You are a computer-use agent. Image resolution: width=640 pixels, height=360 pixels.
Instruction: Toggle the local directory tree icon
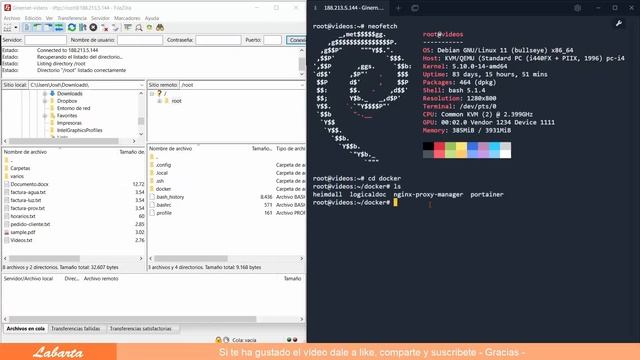coord(37,27)
